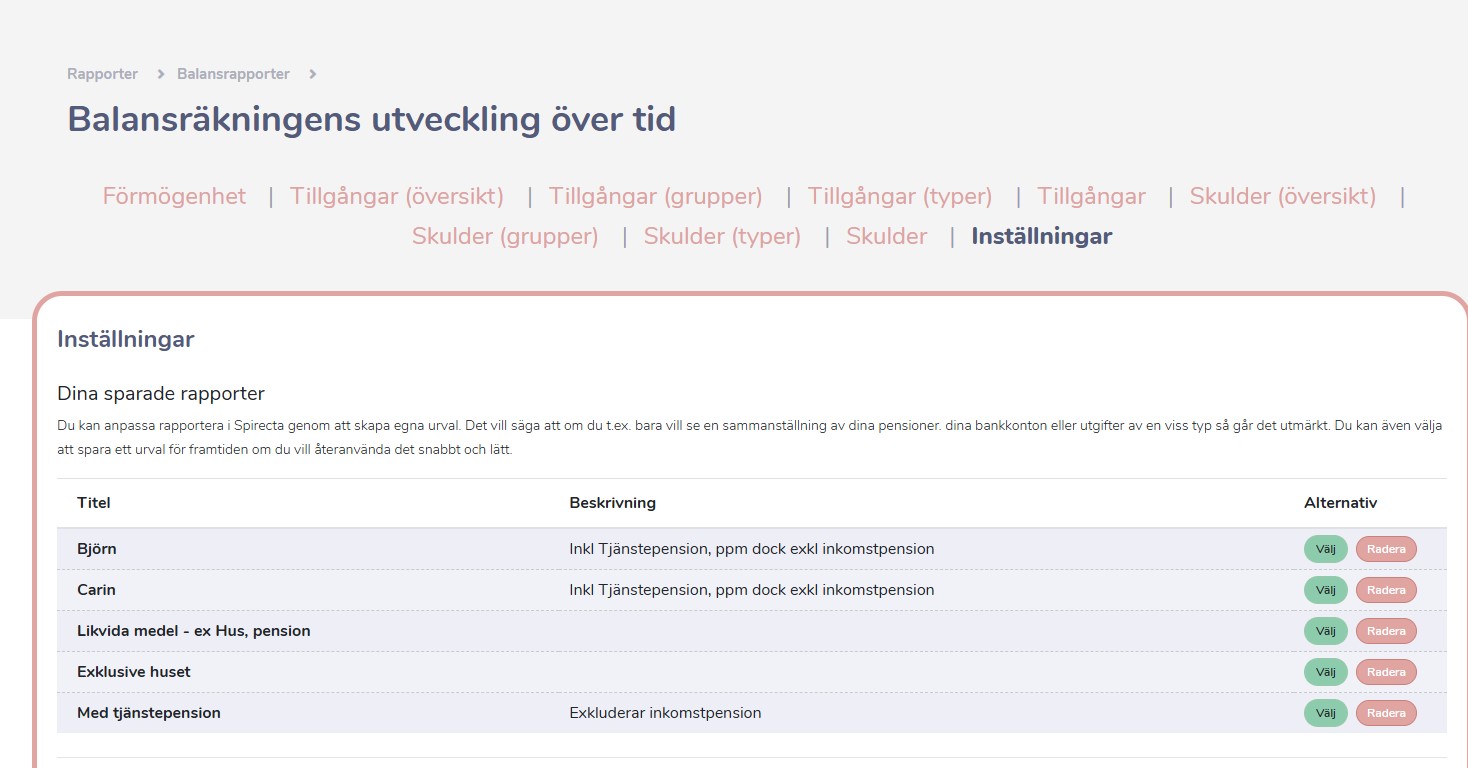Select Välj for Likvida medel report
The height and width of the screenshot is (768, 1468).
(x=1325, y=631)
